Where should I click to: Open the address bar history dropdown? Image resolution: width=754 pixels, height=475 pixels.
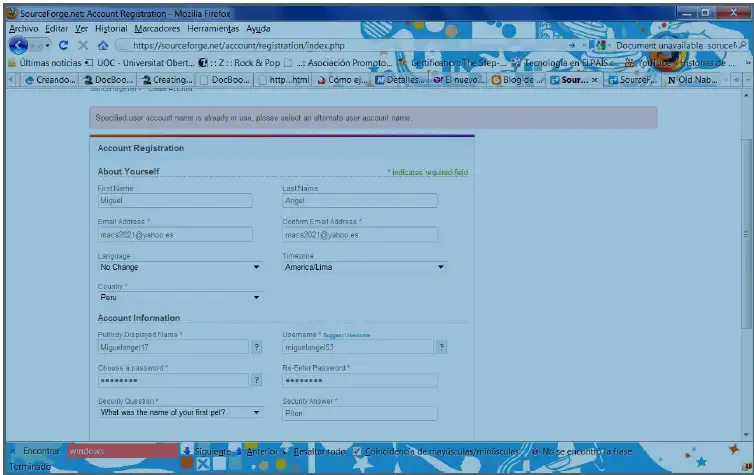584,45
